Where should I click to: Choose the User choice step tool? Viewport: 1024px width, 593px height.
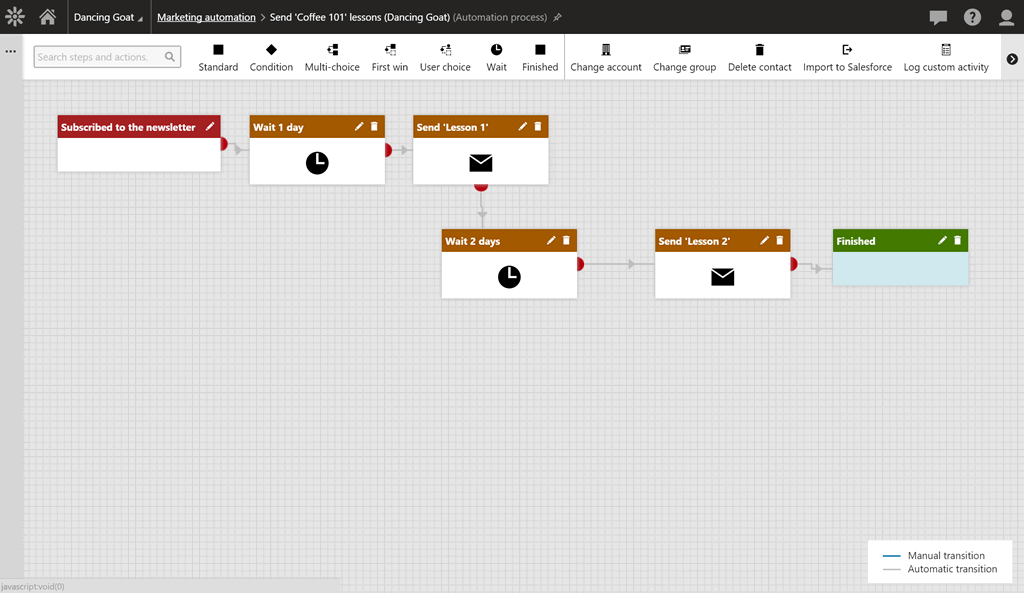tap(445, 57)
